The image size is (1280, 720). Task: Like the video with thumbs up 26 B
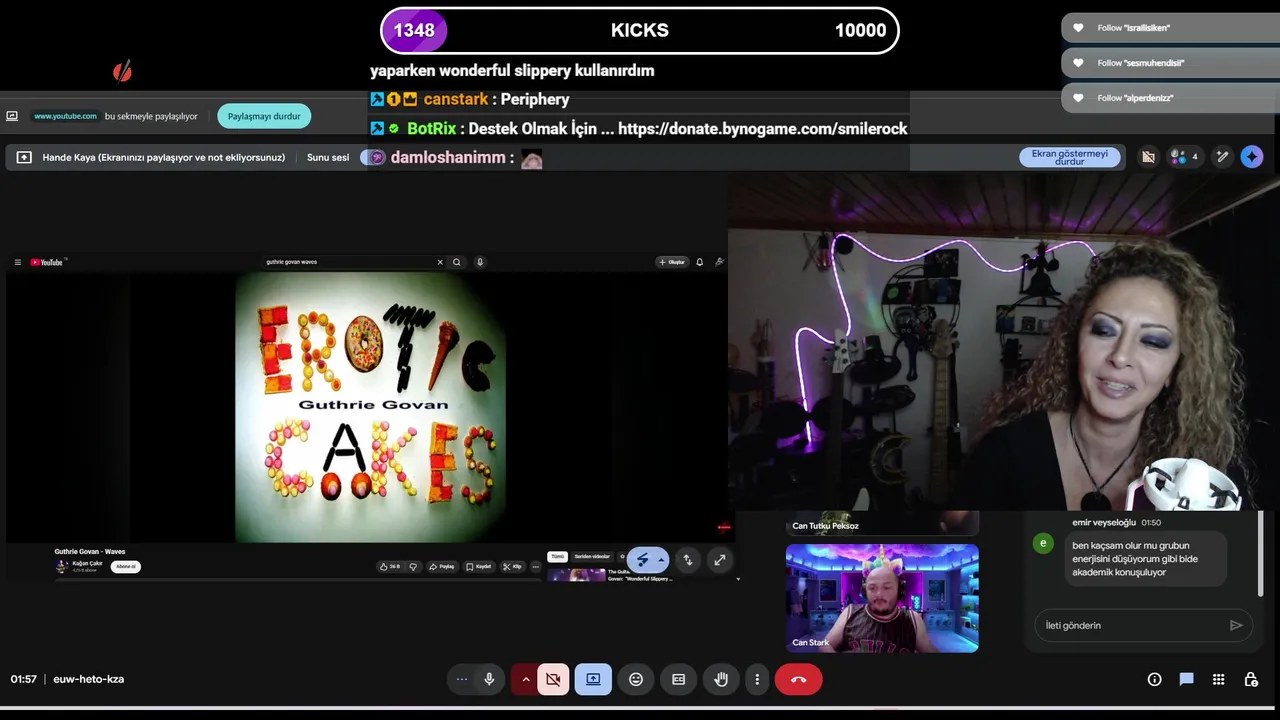pos(390,566)
